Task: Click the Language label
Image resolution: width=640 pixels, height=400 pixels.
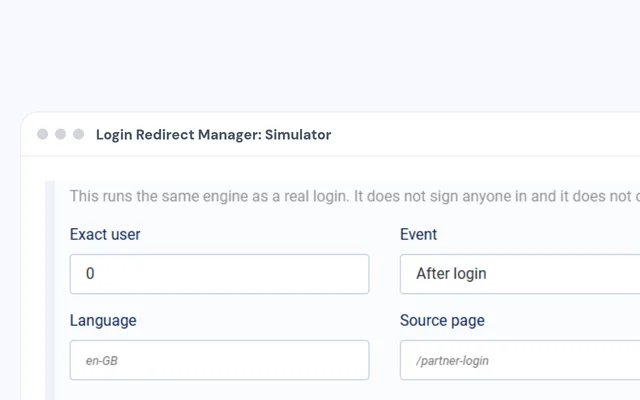Action: pos(103,320)
